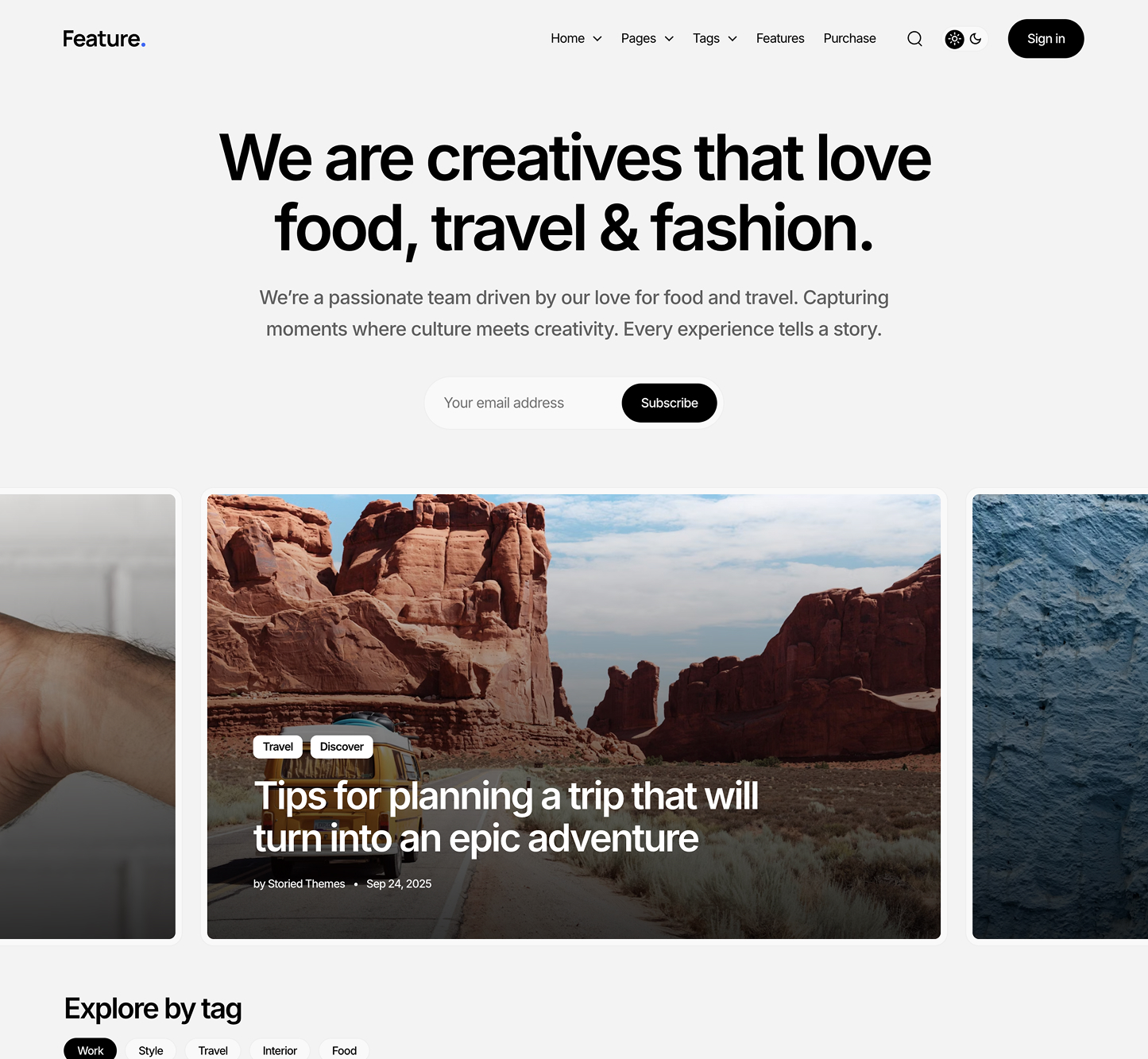
Task: Select the Style tag filter
Action: click(151, 1050)
